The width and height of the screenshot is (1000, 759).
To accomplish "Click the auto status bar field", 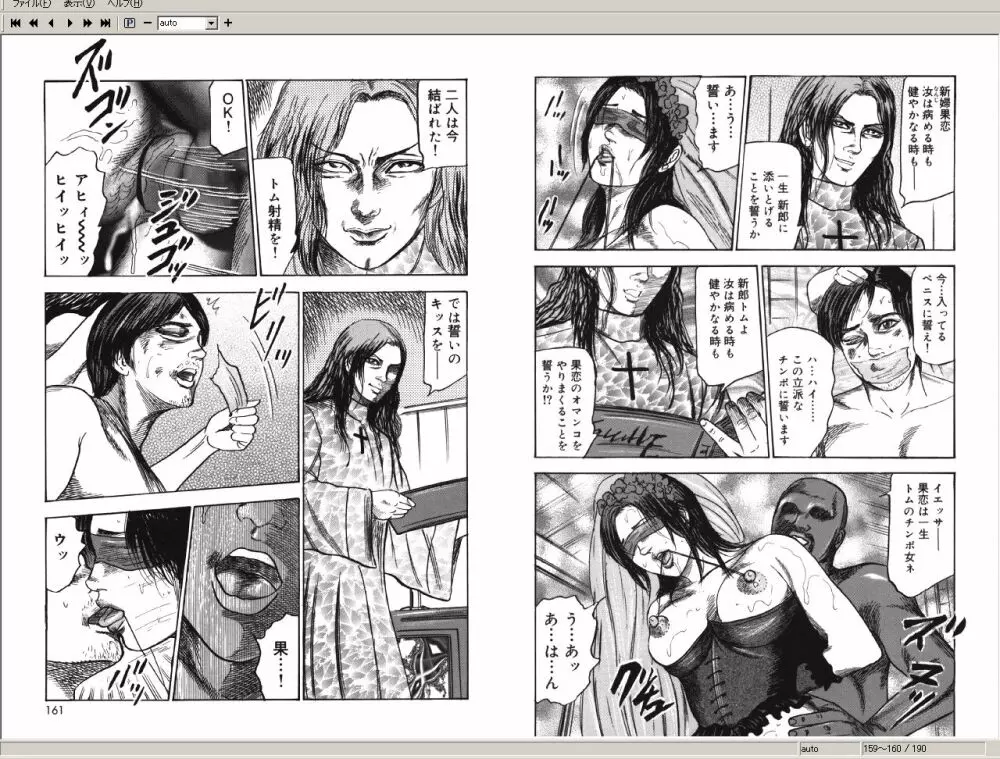I will 827,748.
